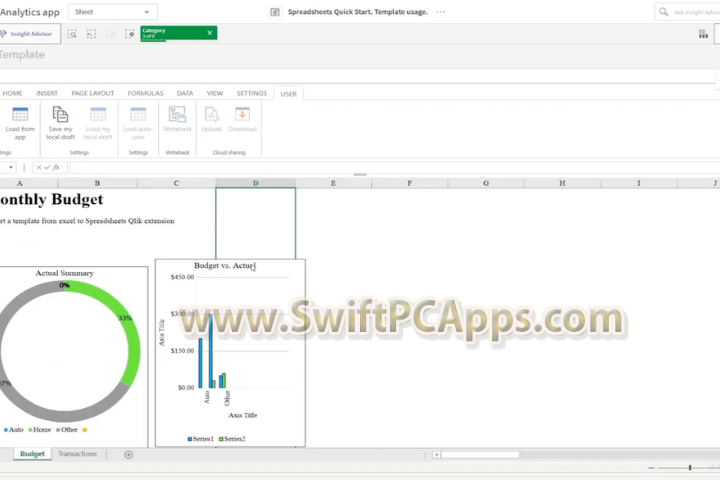This screenshot has height=480, width=720.
Task: Click the Load auto-save icon
Action: (138, 114)
